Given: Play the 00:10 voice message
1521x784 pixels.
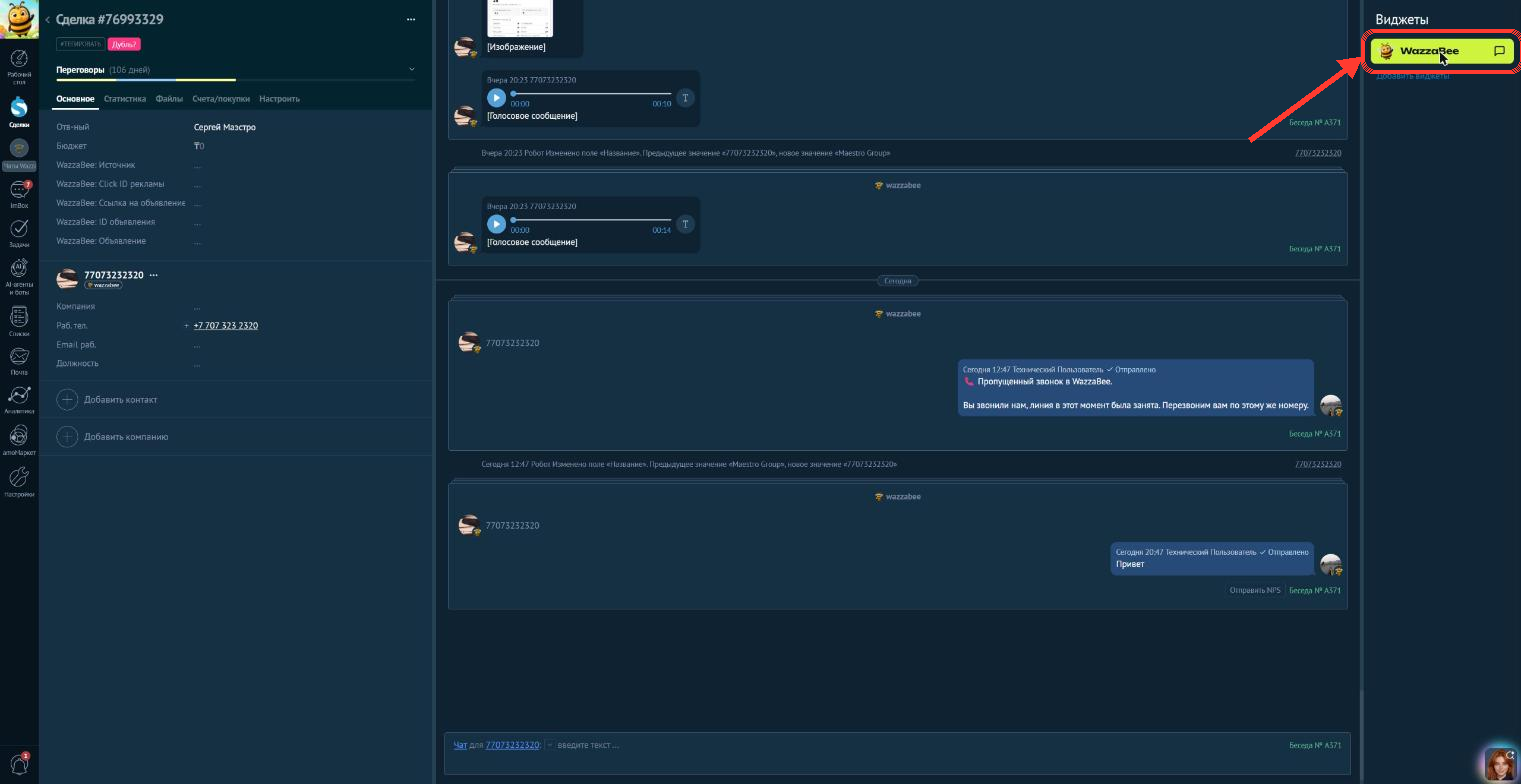Looking at the screenshot, I should click(x=496, y=98).
